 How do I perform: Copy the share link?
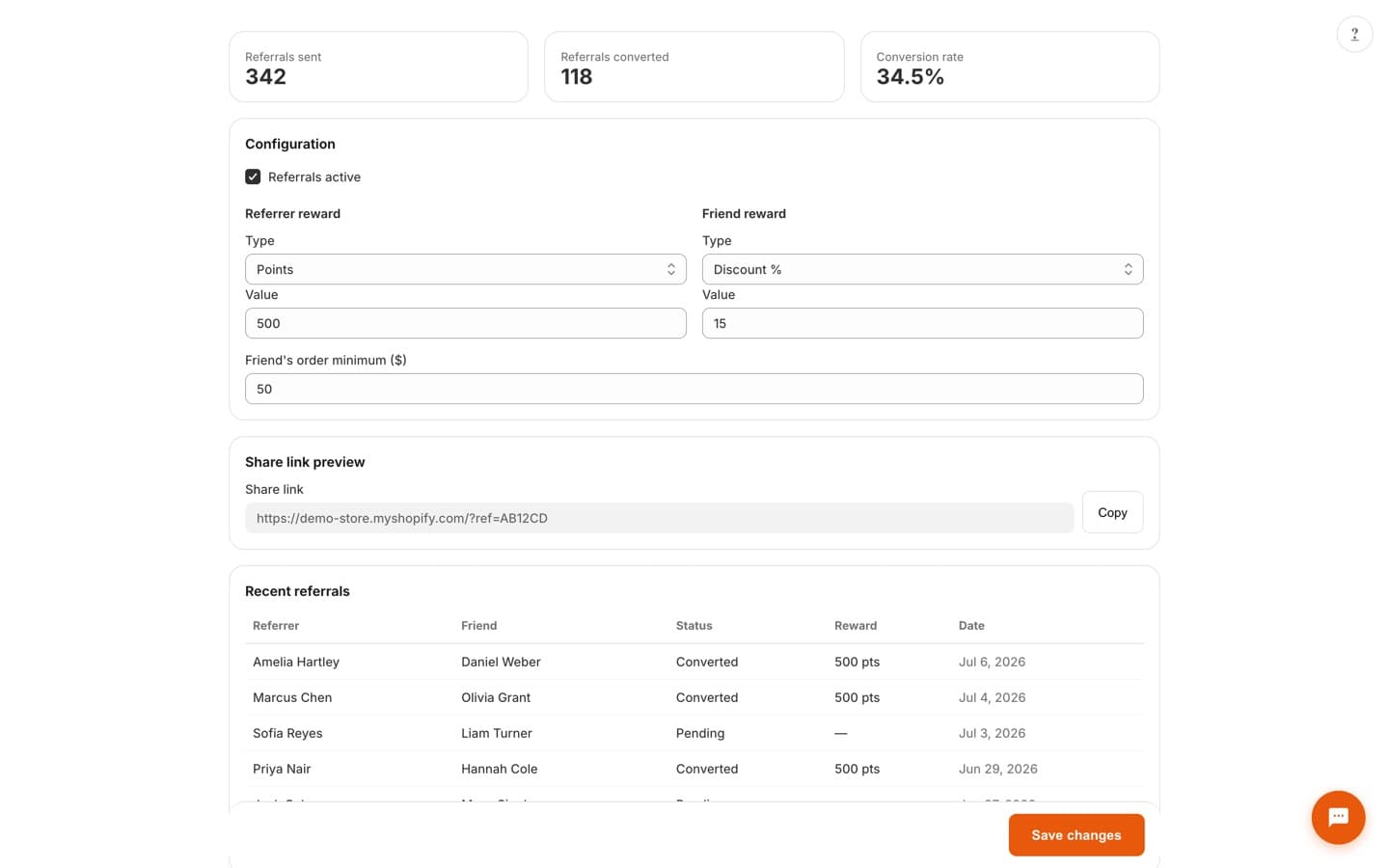click(1112, 512)
